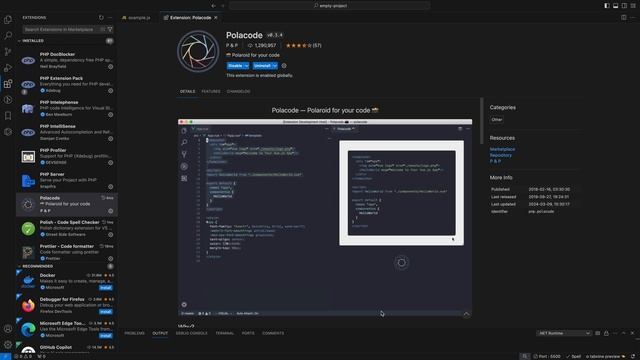Click the Polacode demo screenshot image

pos(325,218)
